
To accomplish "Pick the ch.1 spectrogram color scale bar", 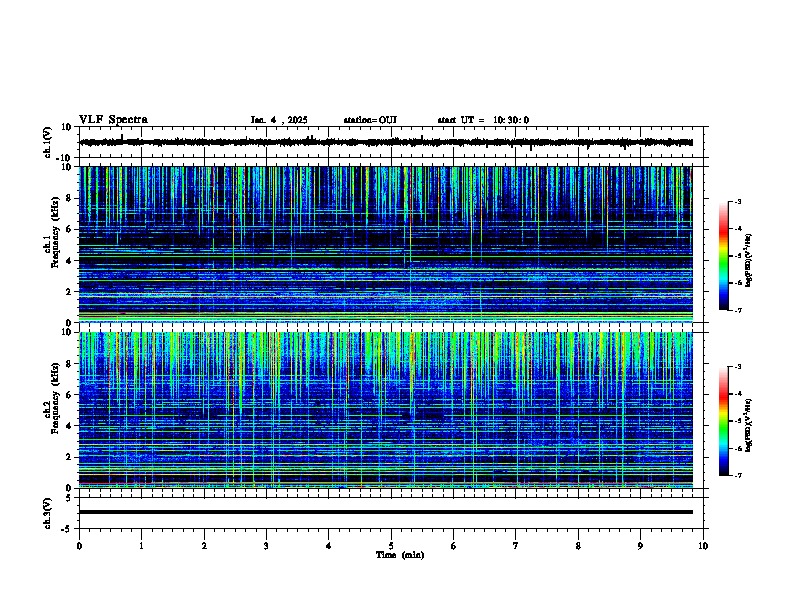I will tap(724, 256).
